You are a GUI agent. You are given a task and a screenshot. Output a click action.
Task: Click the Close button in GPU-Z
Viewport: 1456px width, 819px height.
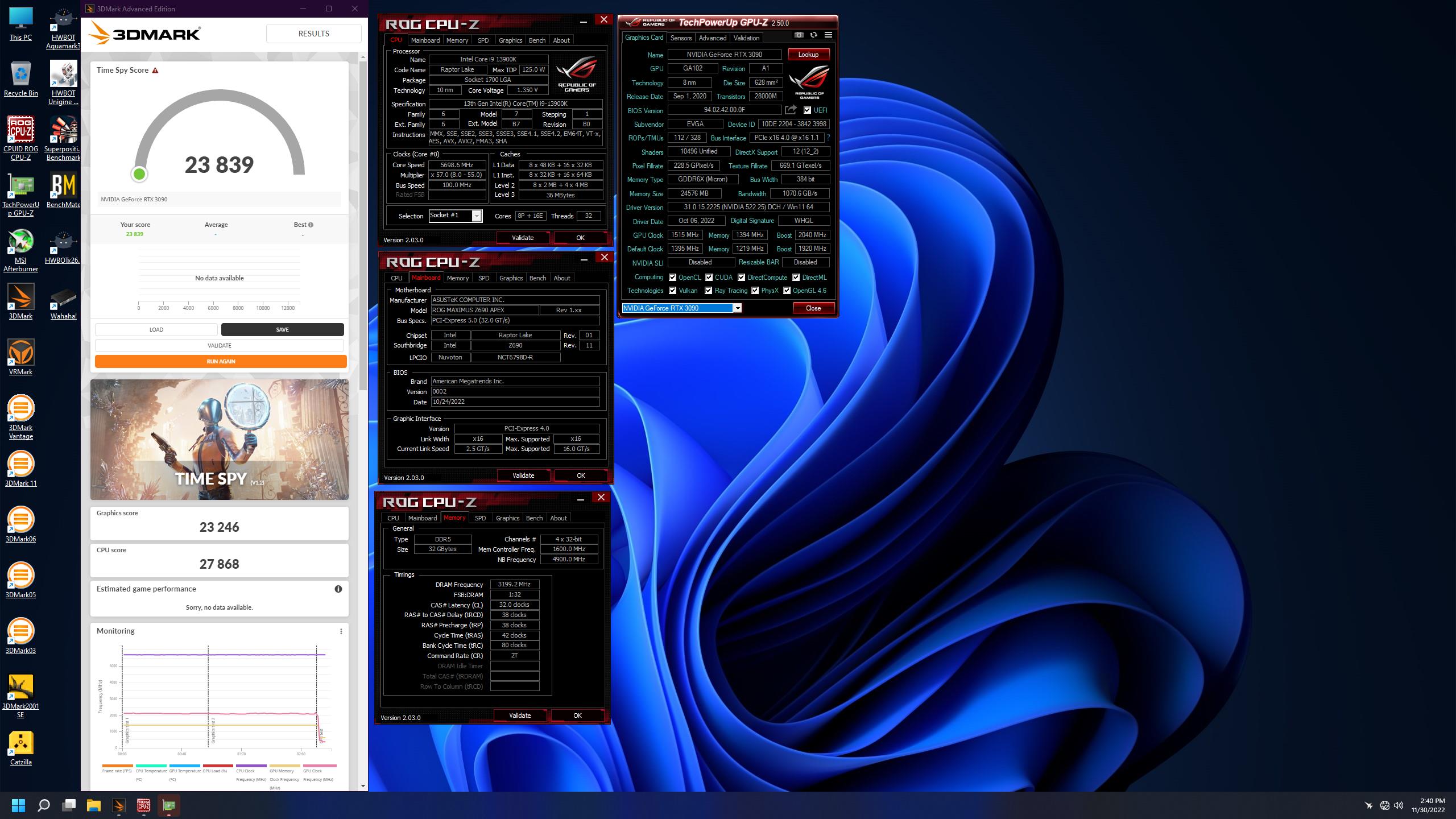tap(813, 308)
